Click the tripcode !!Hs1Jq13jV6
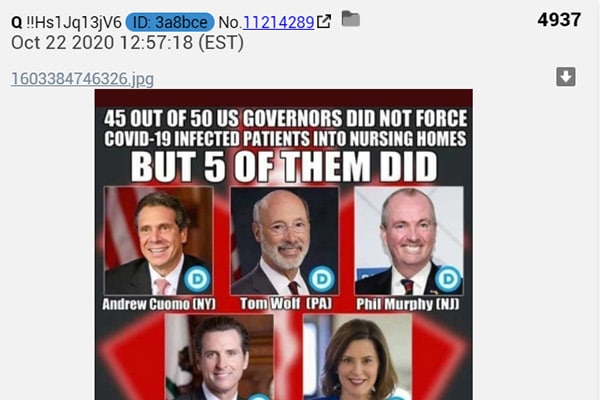 [74, 23]
